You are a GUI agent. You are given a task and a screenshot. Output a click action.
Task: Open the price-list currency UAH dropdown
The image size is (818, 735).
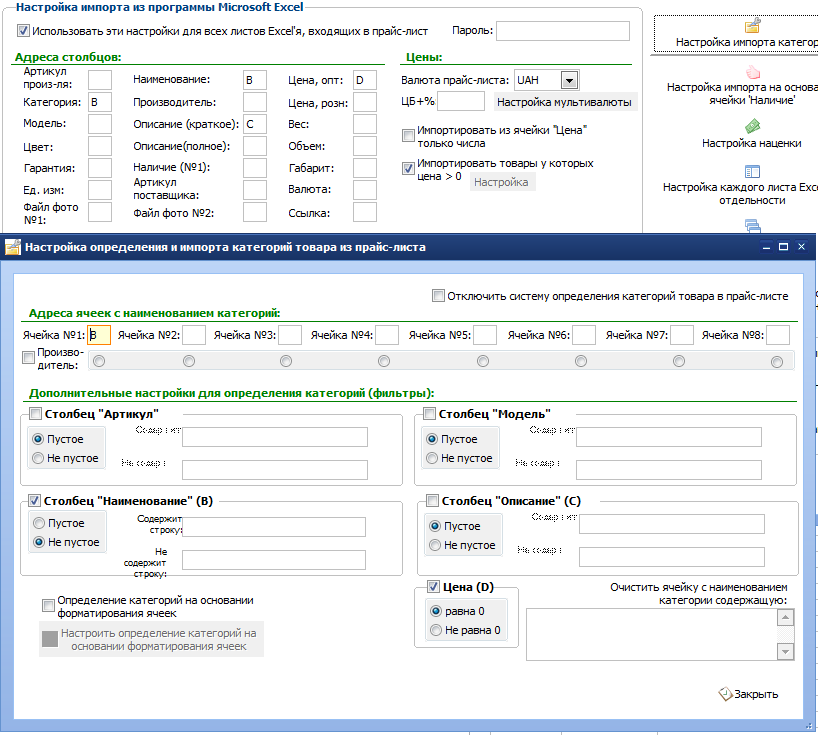(x=570, y=80)
